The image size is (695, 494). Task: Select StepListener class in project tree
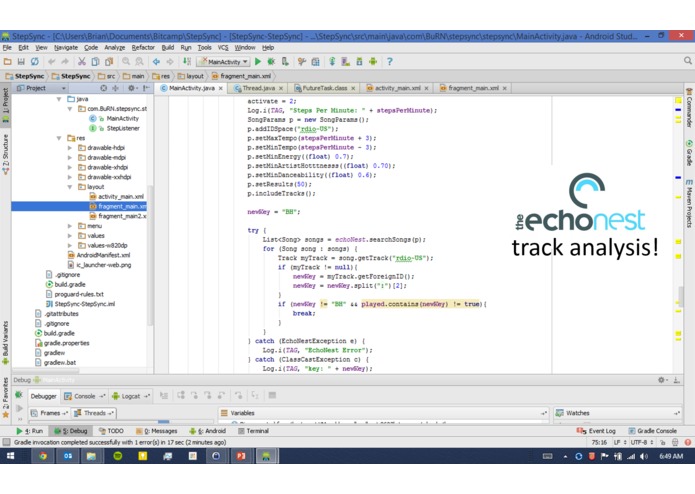point(114,128)
